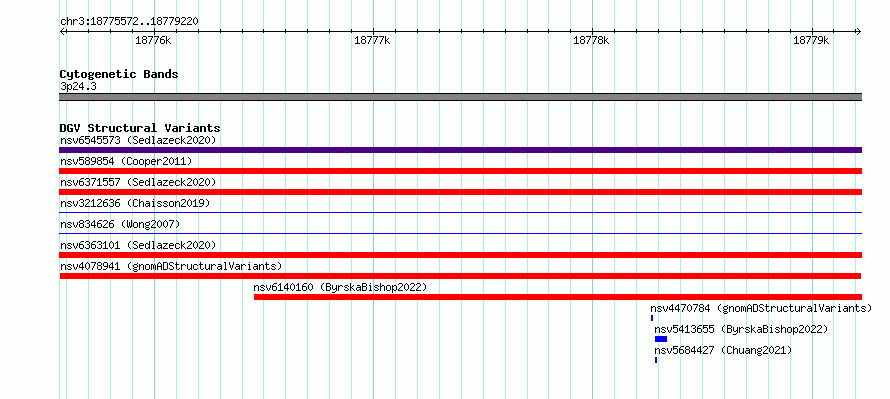Click the gray 3p24.3 cytogenetic band bar
The image size is (890, 399).
pos(460,97)
